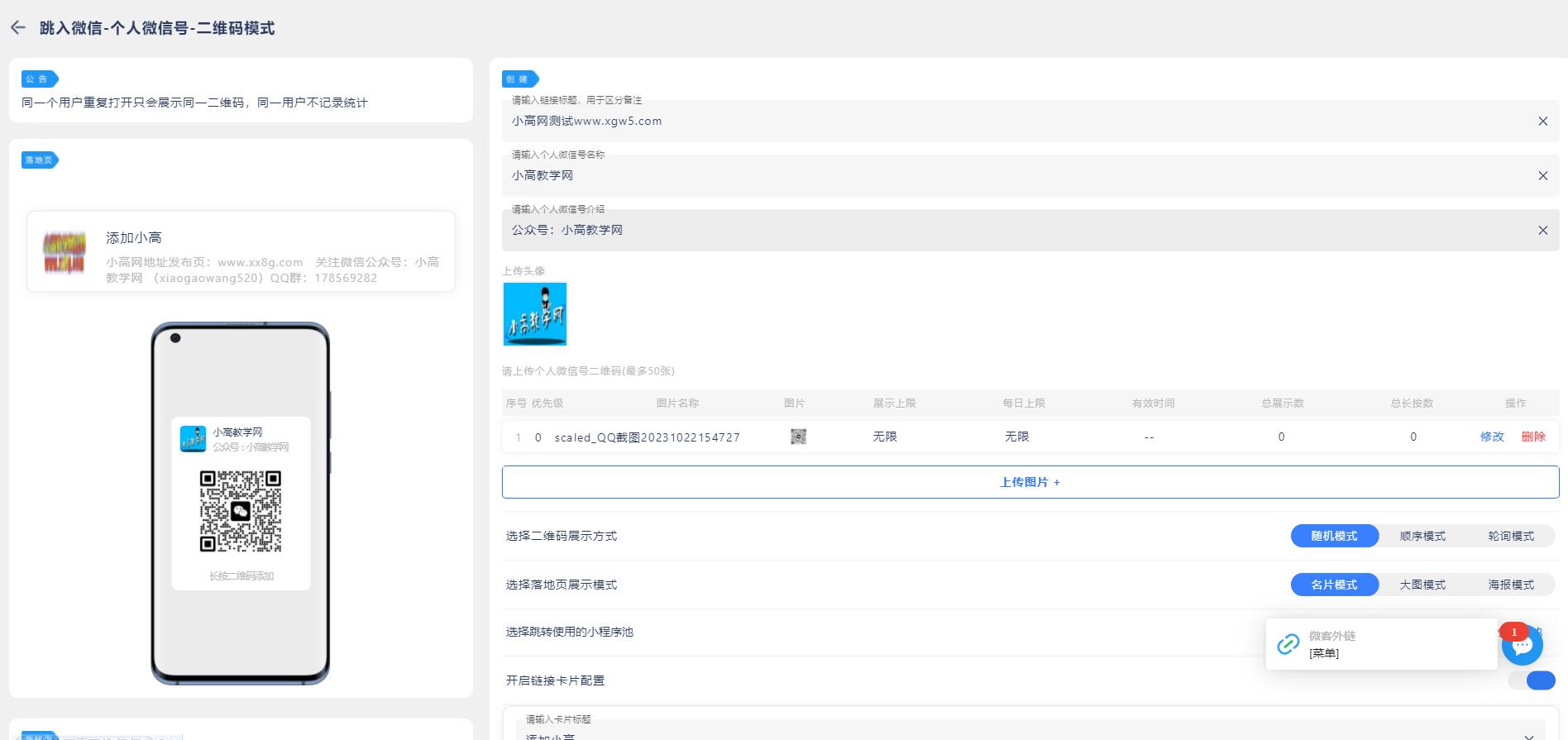Click the announcement text about duplicate users
1568x740 pixels.
click(x=194, y=103)
